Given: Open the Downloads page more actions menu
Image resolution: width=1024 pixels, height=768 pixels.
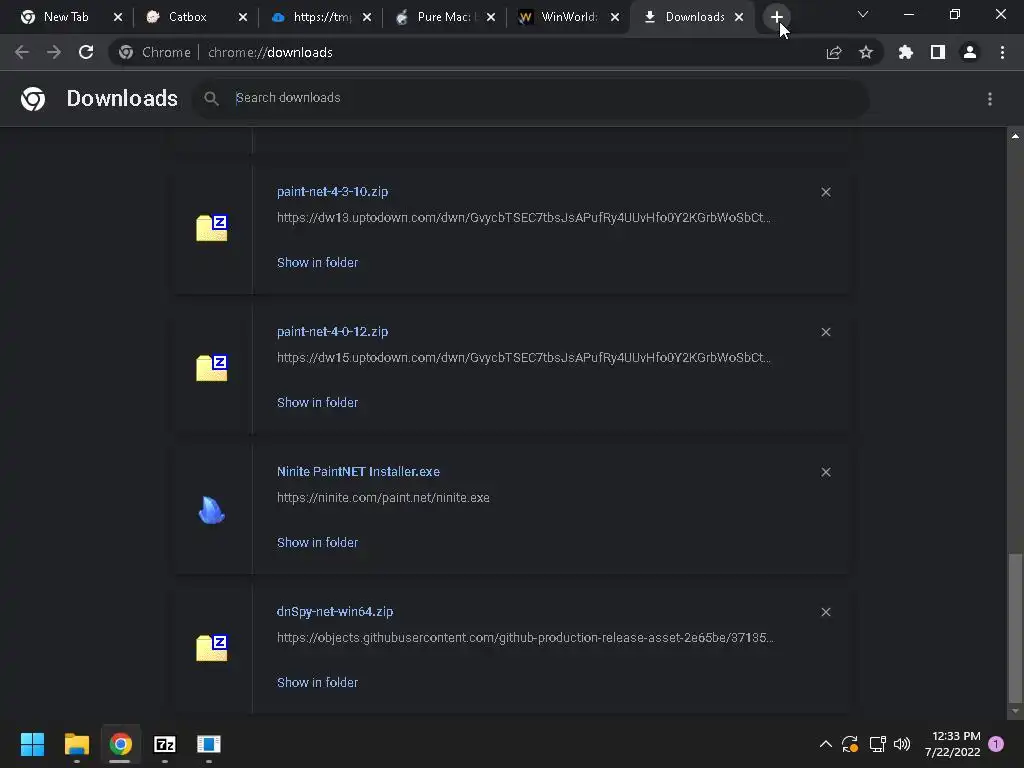Looking at the screenshot, I should tap(990, 99).
